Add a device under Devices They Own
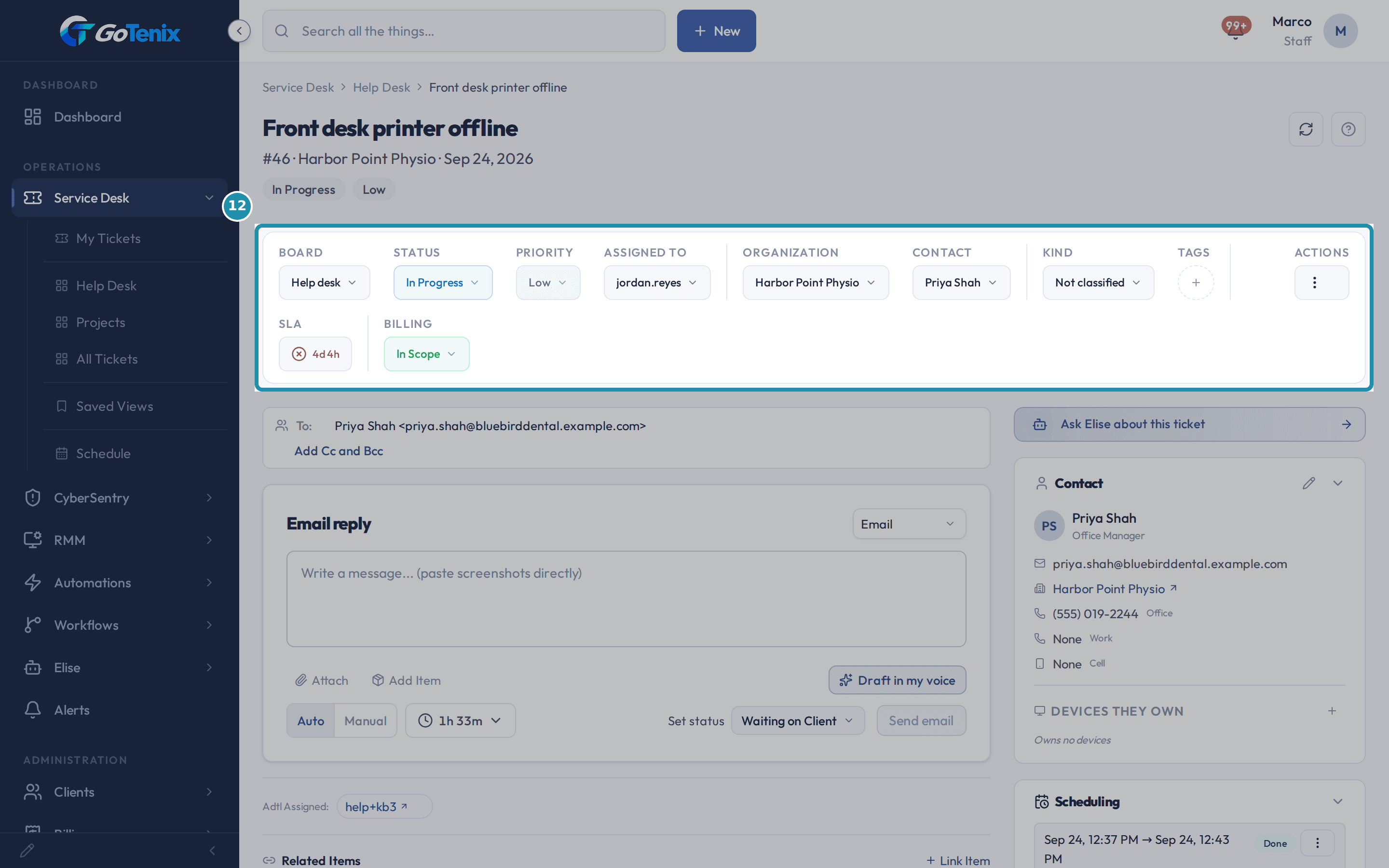The image size is (1389, 868). click(1332, 711)
